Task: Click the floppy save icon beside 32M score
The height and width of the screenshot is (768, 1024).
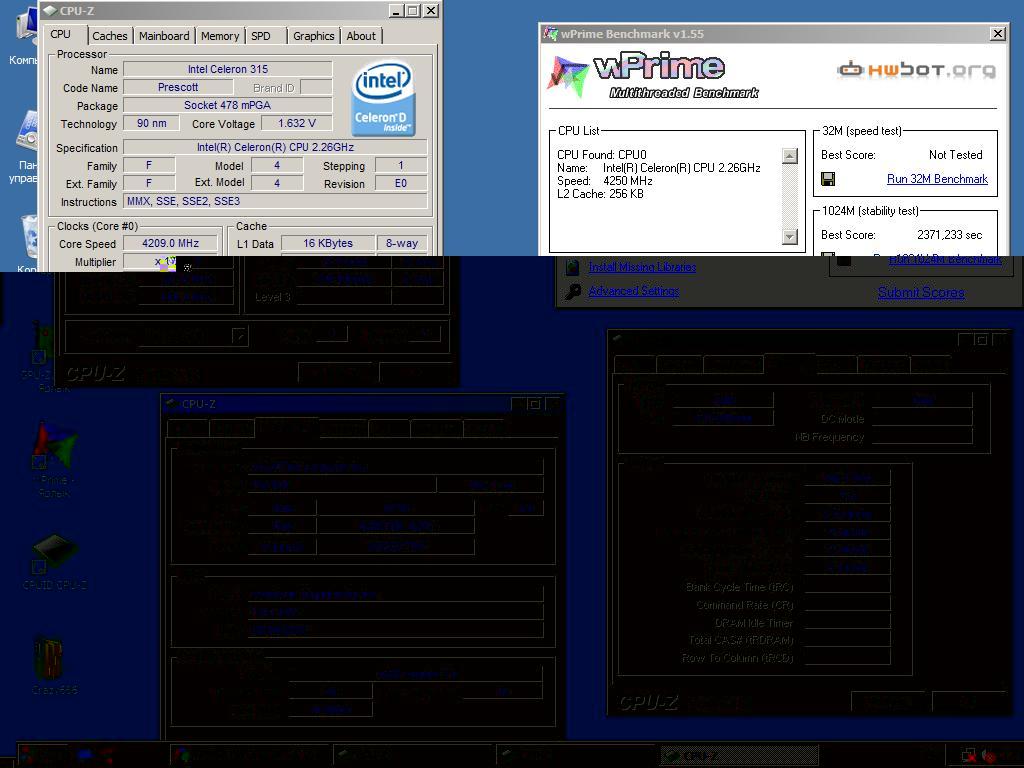Action: point(827,179)
